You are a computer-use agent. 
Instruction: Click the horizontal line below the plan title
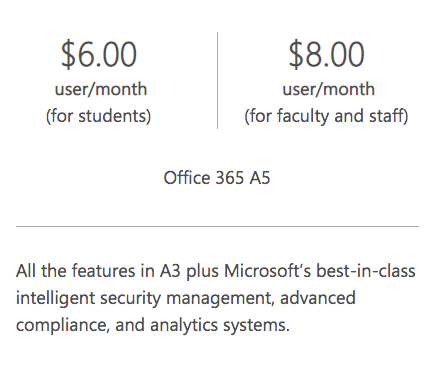coord(217,226)
